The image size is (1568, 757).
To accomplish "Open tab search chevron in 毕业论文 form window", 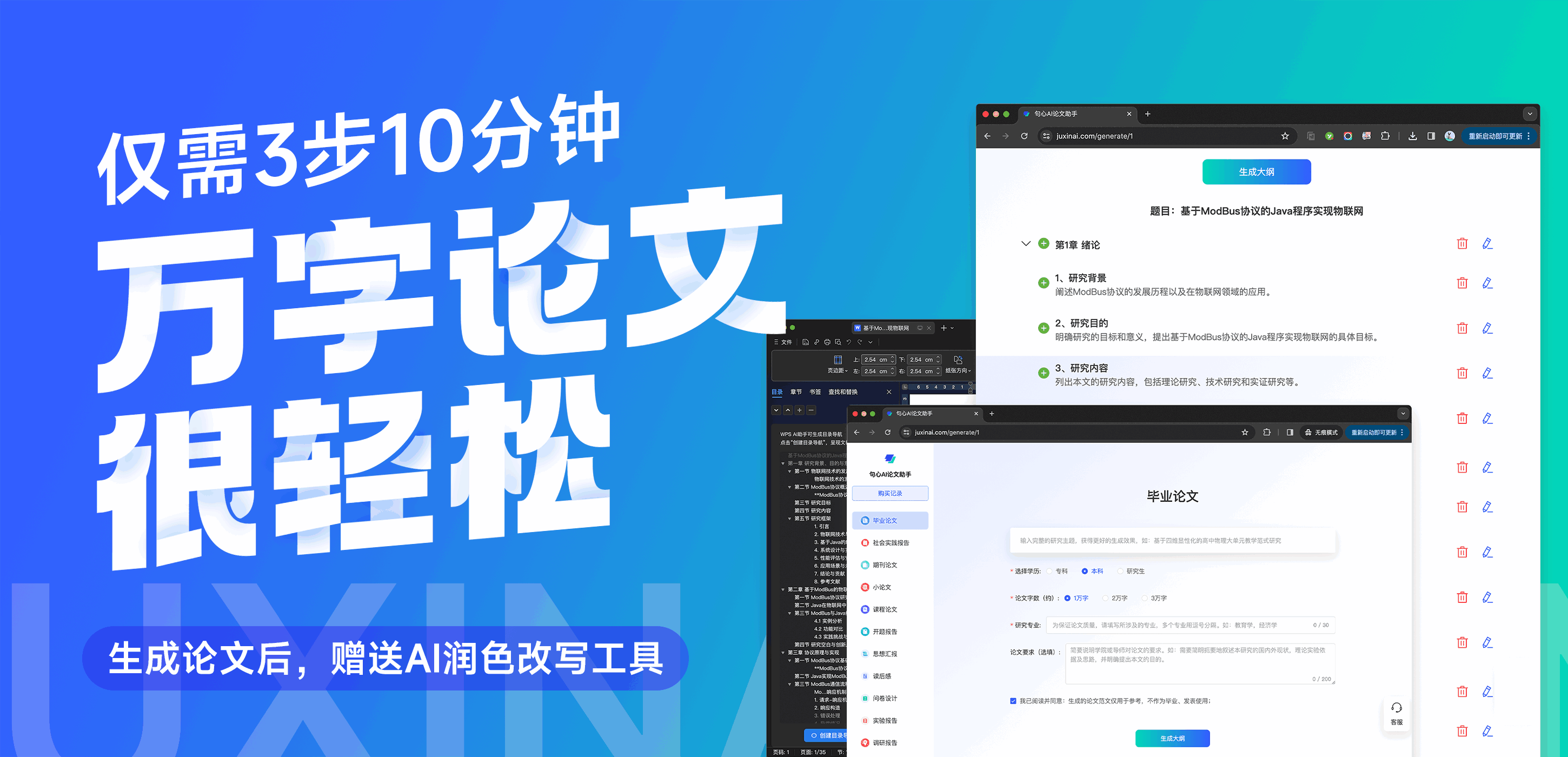I will tap(1403, 414).
